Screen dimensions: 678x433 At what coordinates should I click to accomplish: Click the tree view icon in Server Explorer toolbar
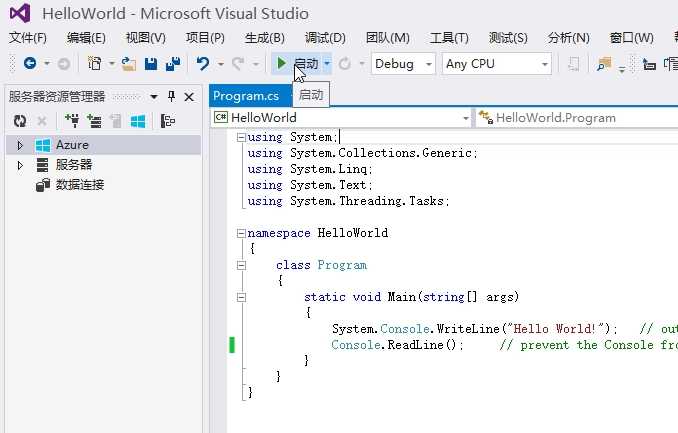(168, 121)
